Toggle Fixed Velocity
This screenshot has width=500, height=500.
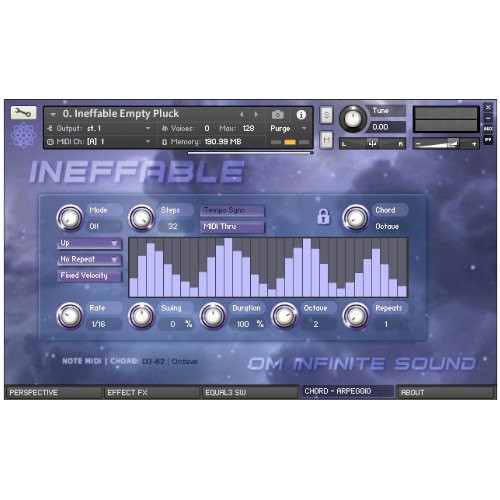(89, 276)
